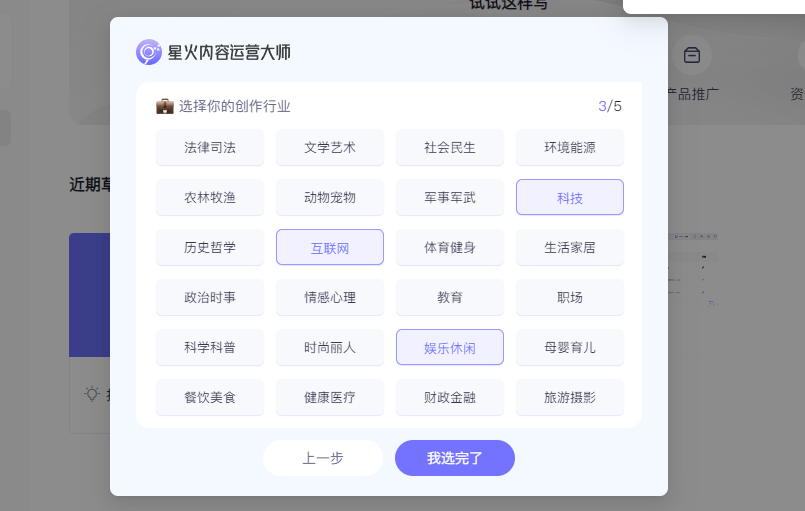The image size is (805, 511).
Task: Deselect the 互联网 industry option
Action: point(330,248)
